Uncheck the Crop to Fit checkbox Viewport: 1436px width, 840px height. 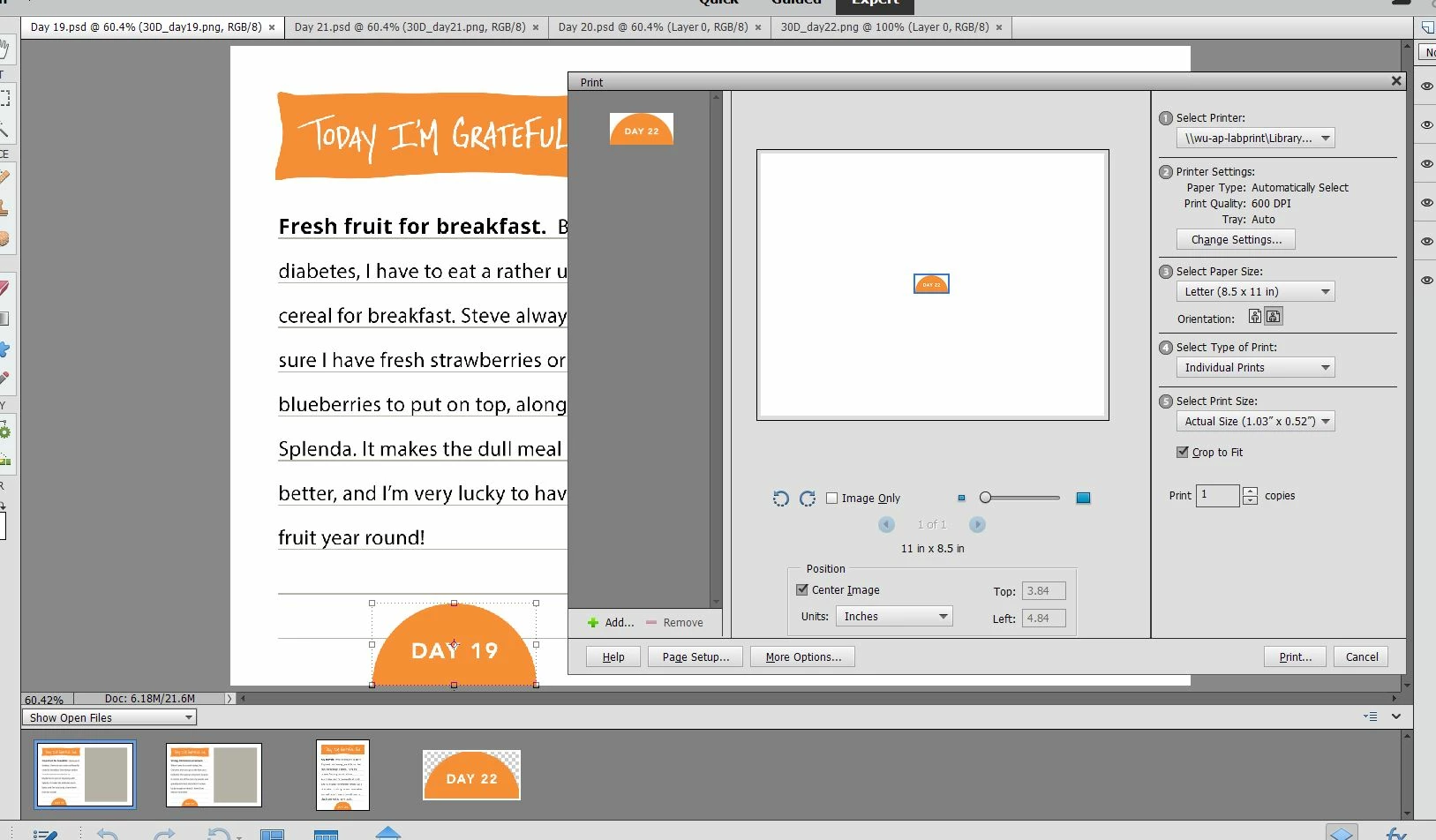1182,452
